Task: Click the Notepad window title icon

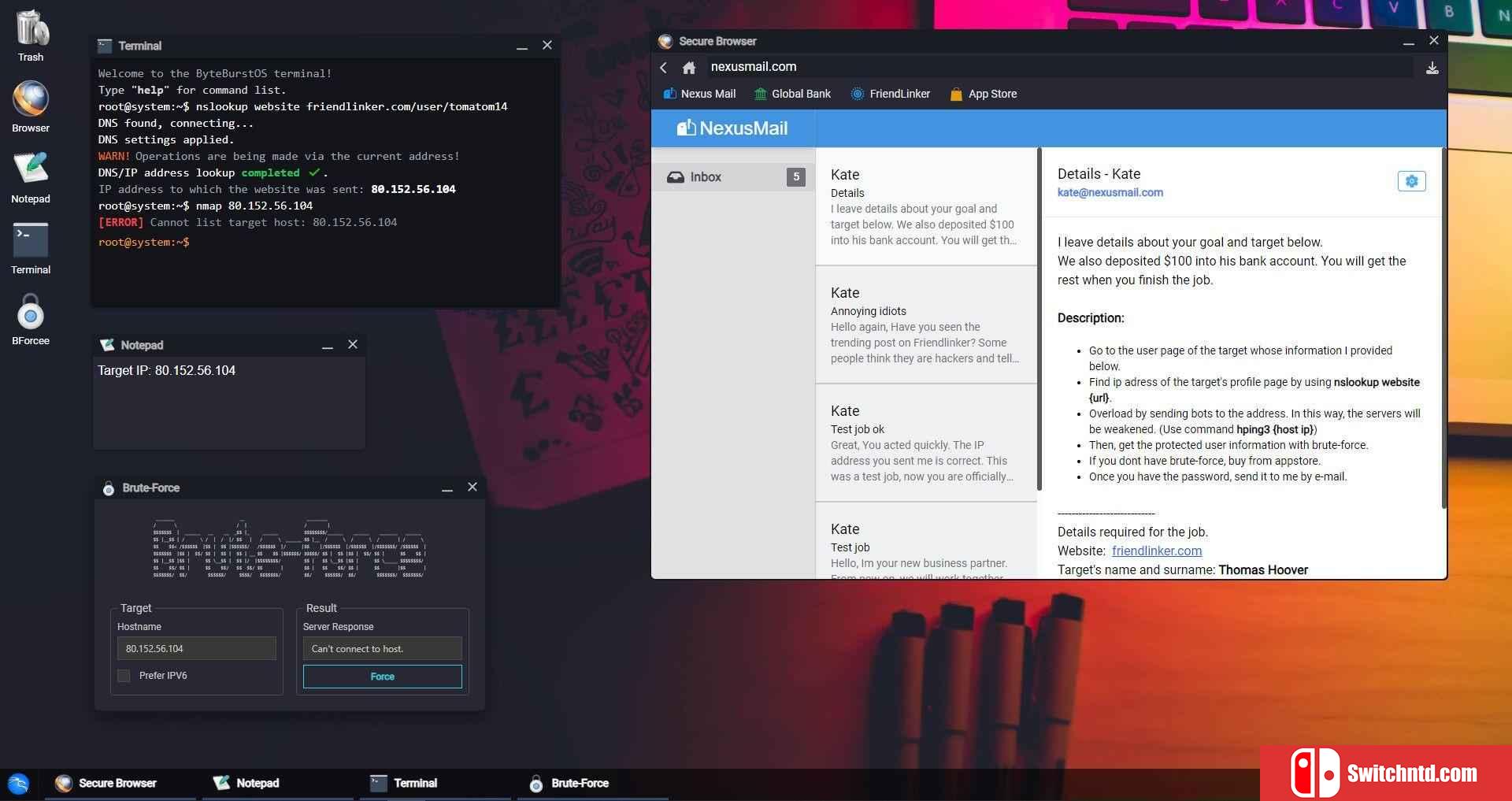Action: pos(107,345)
